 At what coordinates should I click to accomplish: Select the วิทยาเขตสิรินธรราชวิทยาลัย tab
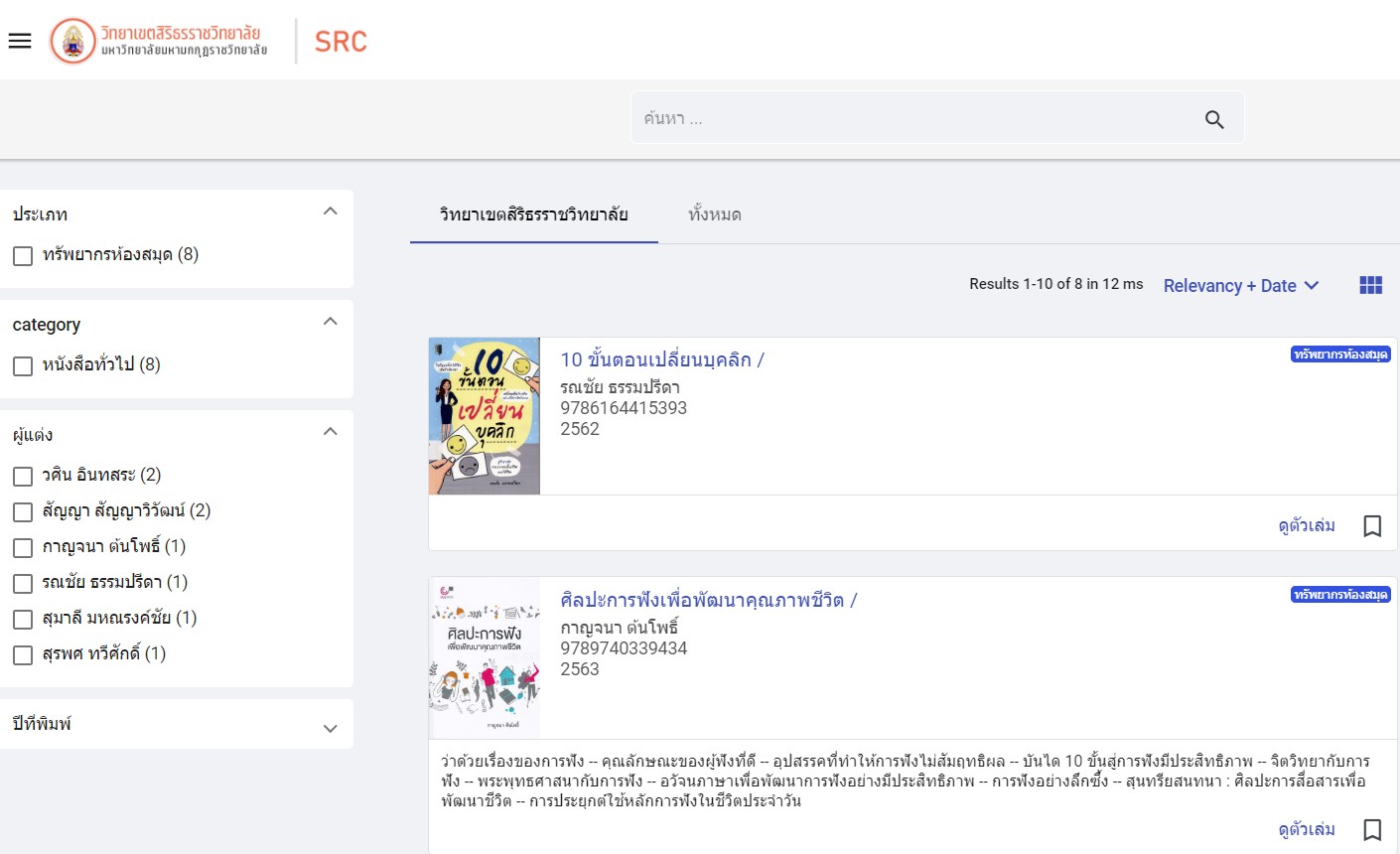coord(533,214)
